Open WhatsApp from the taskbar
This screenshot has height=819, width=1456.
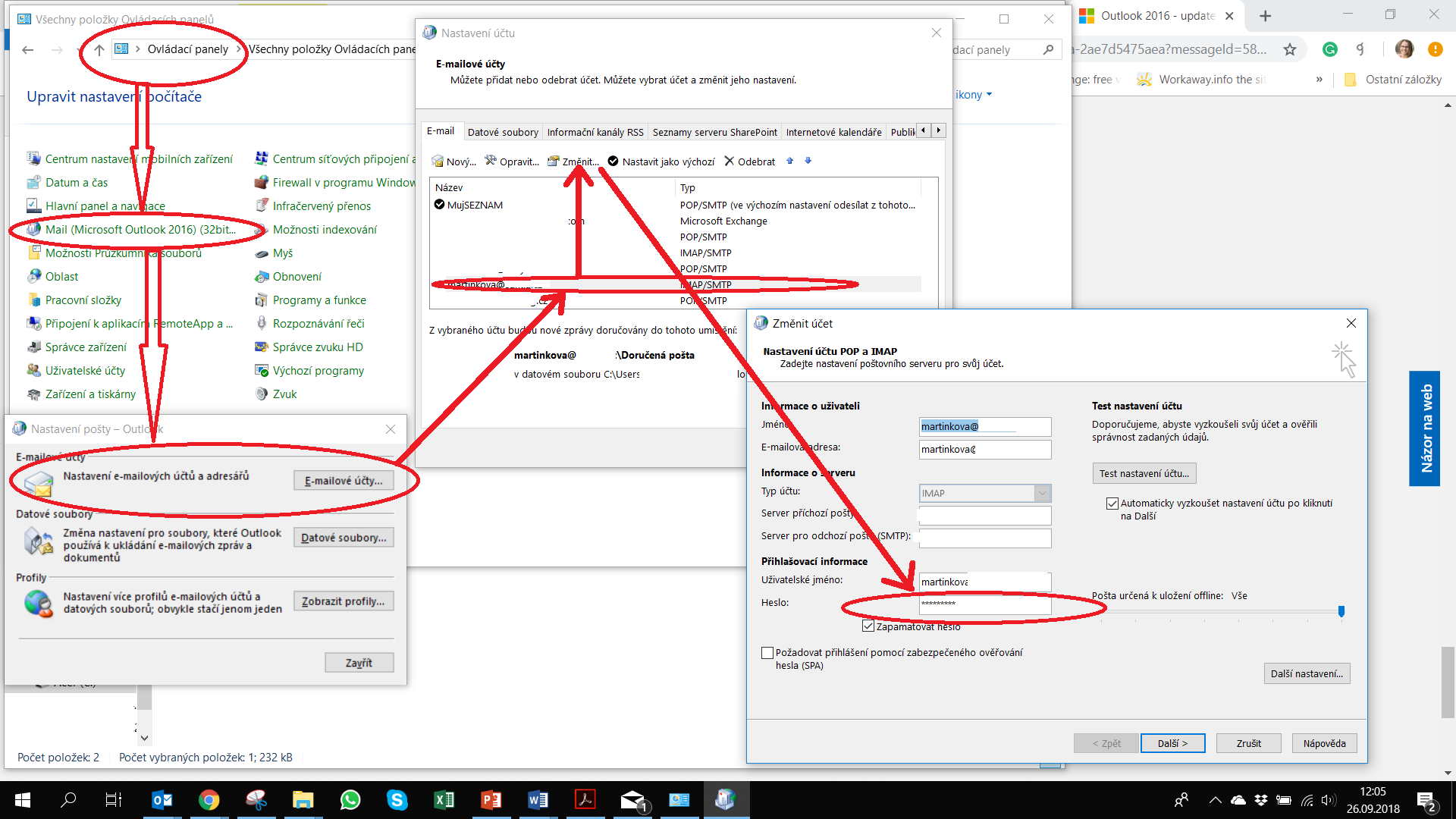[350, 800]
